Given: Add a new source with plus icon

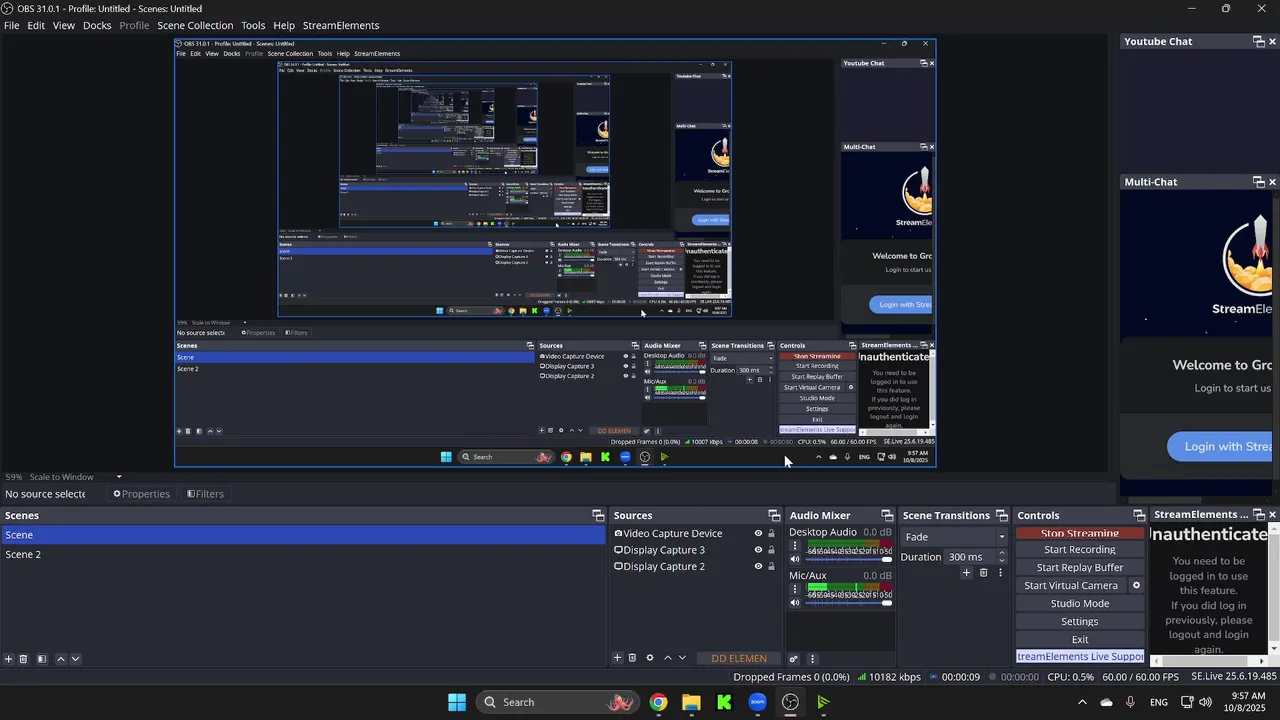Looking at the screenshot, I should pos(617,658).
